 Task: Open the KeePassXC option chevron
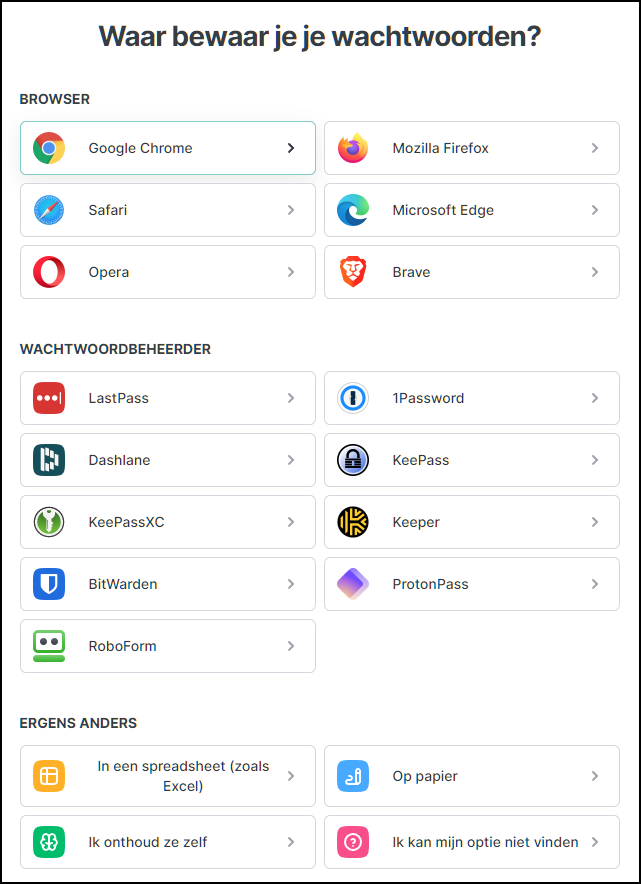pyautogui.click(x=291, y=522)
